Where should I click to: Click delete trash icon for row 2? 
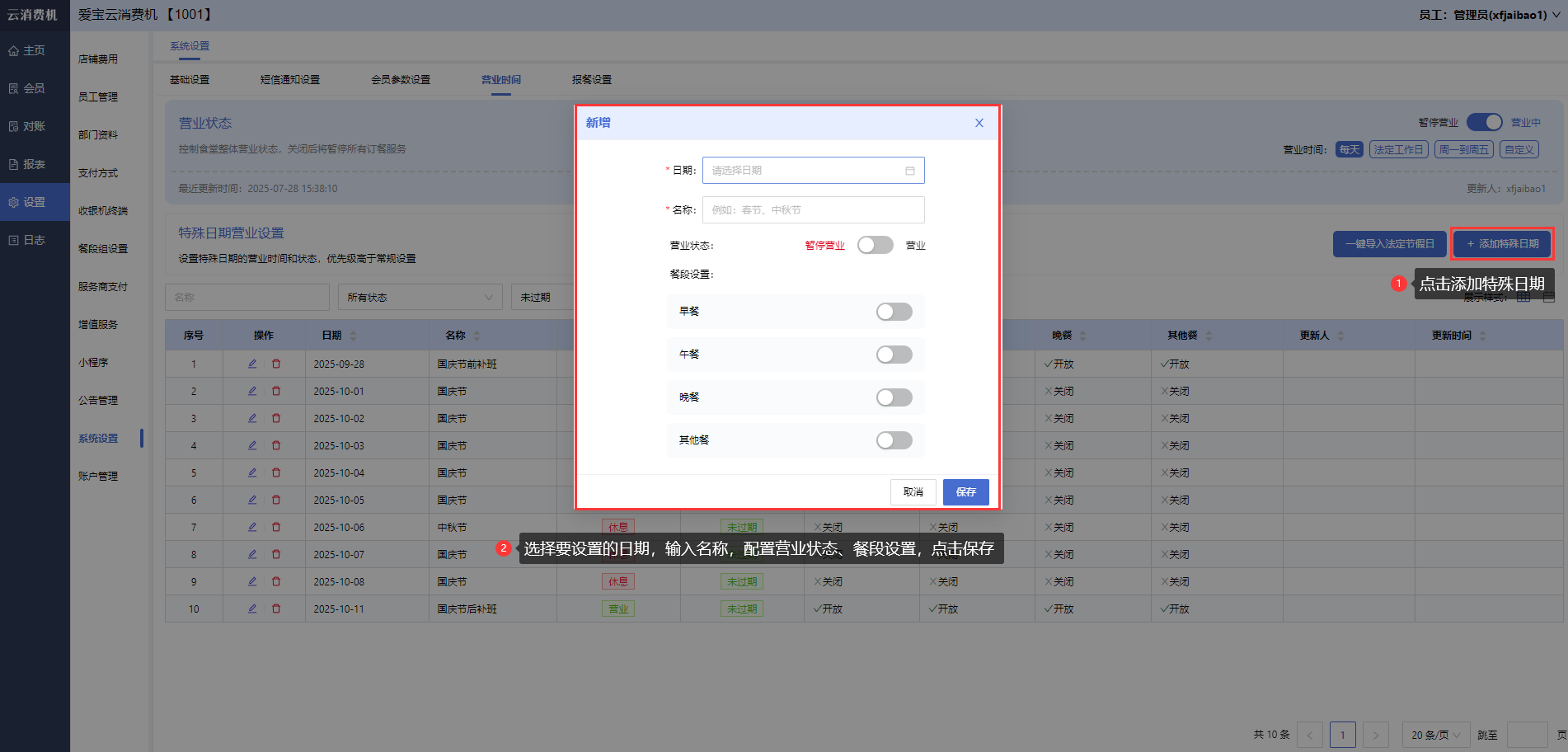[x=276, y=391]
